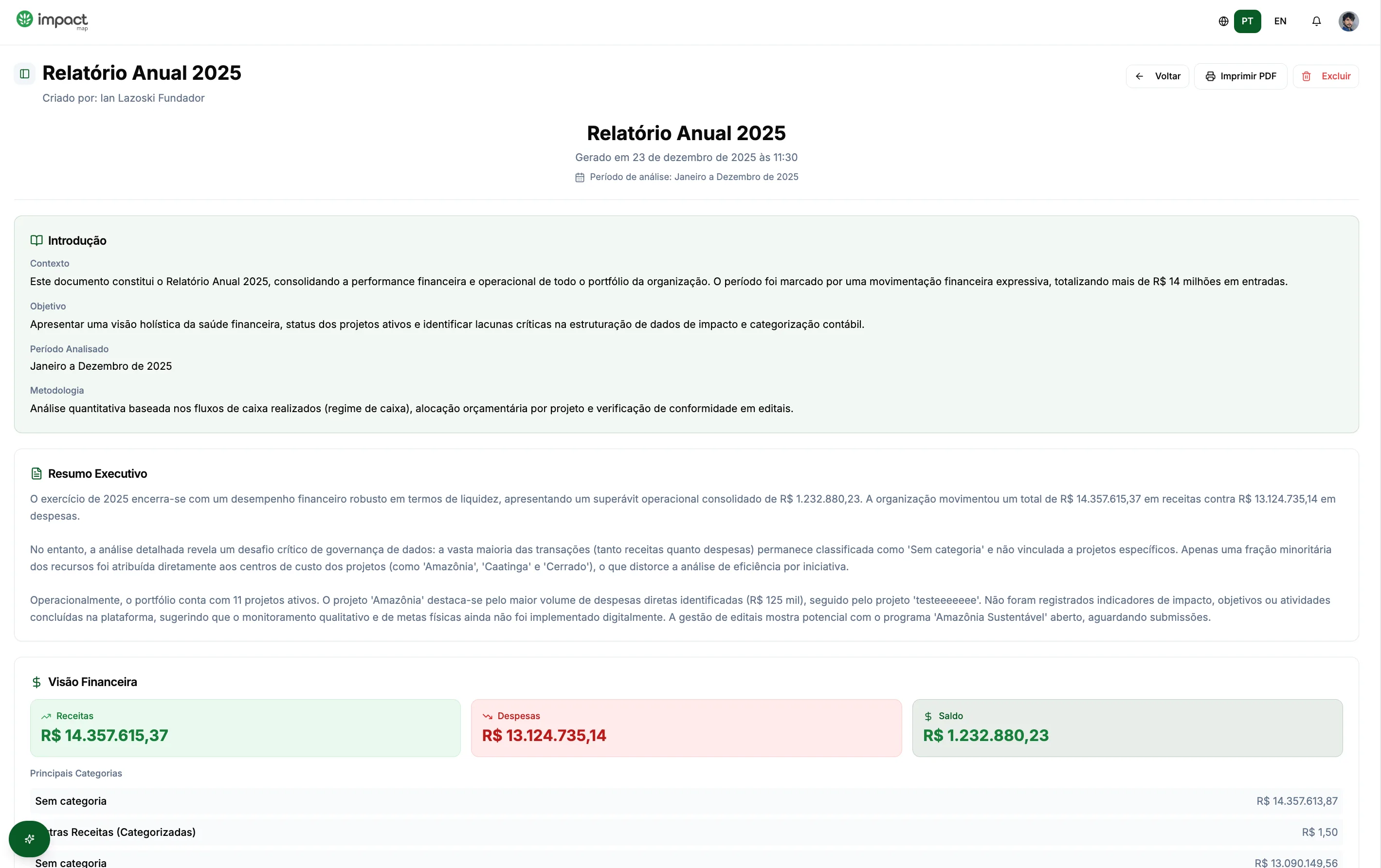Switch language to PT
Screen dimensions: 1381x868
(1247, 21)
